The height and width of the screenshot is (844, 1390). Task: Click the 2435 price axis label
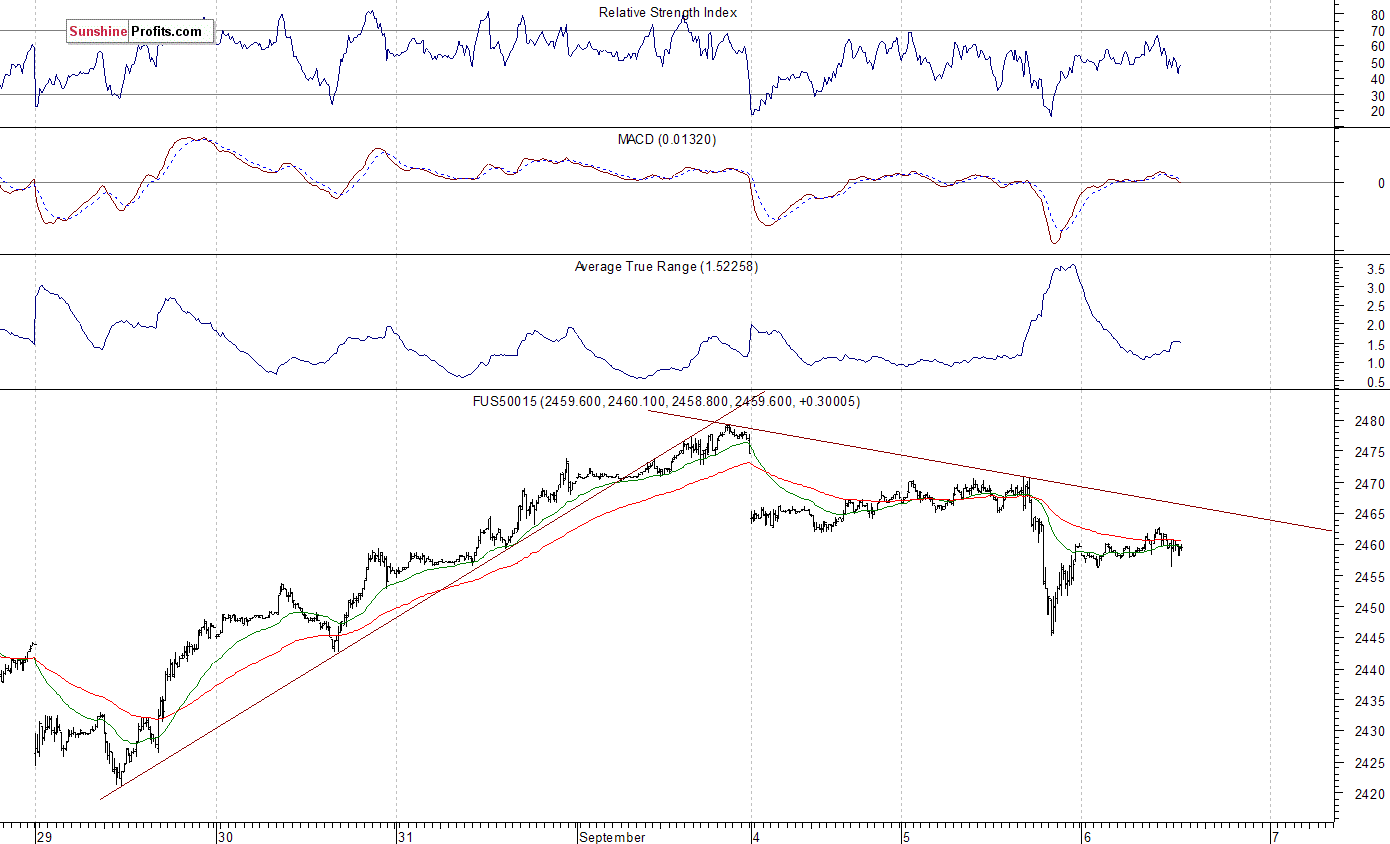click(x=1370, y=701)
